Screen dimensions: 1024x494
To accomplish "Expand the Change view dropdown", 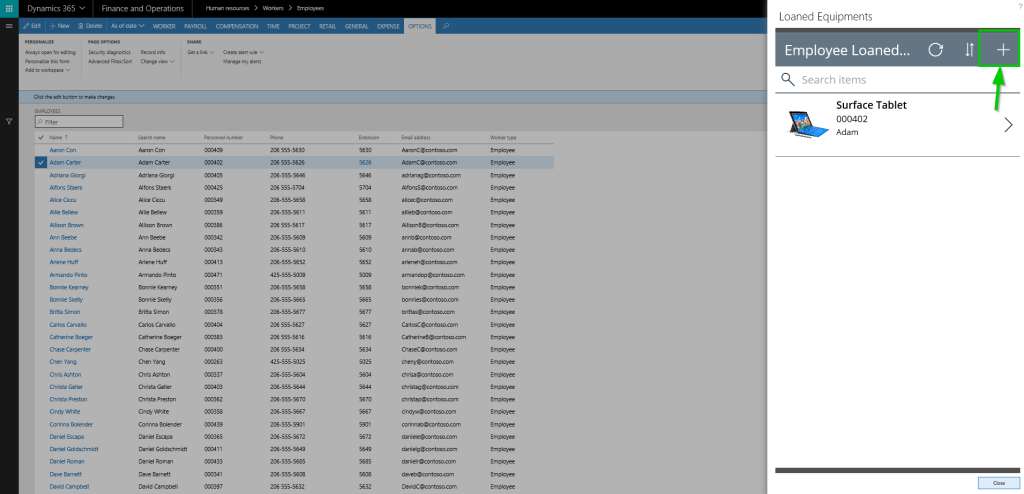I will [x=155, y=61].
